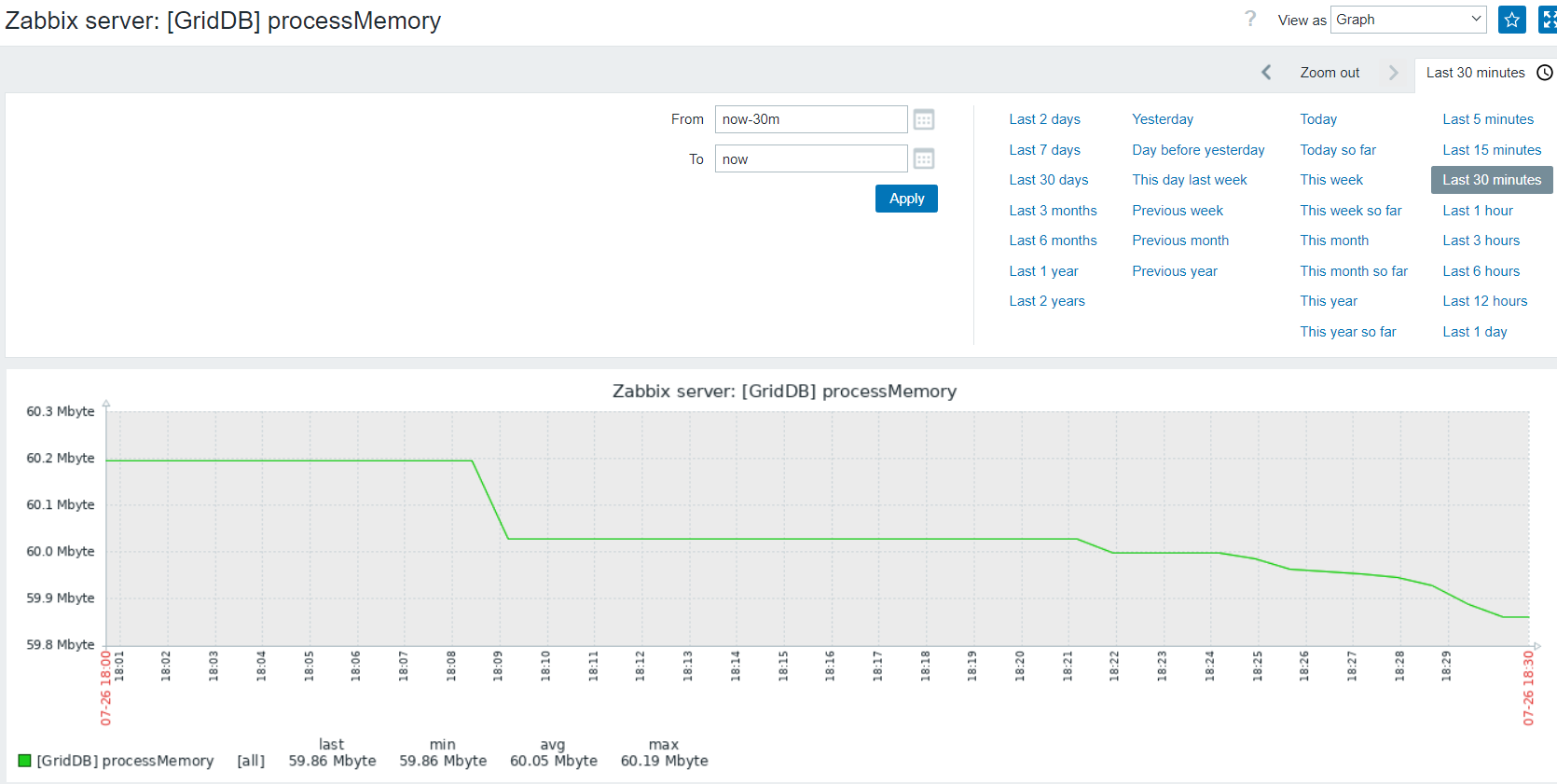
Task: Click the help question mark icon
Action: [1250, 19]
